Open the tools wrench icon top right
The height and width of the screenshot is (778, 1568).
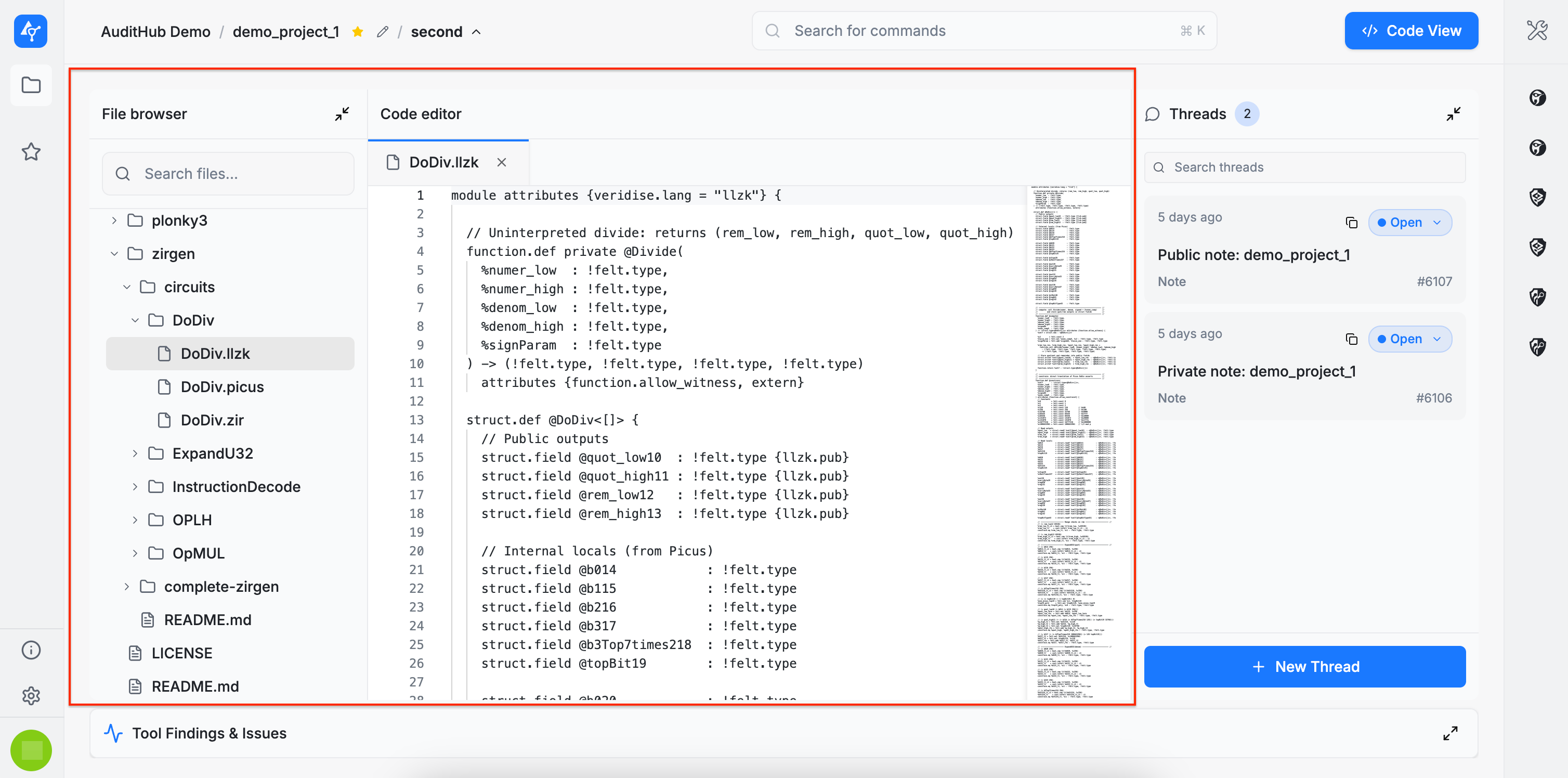tap(1536, 31)
